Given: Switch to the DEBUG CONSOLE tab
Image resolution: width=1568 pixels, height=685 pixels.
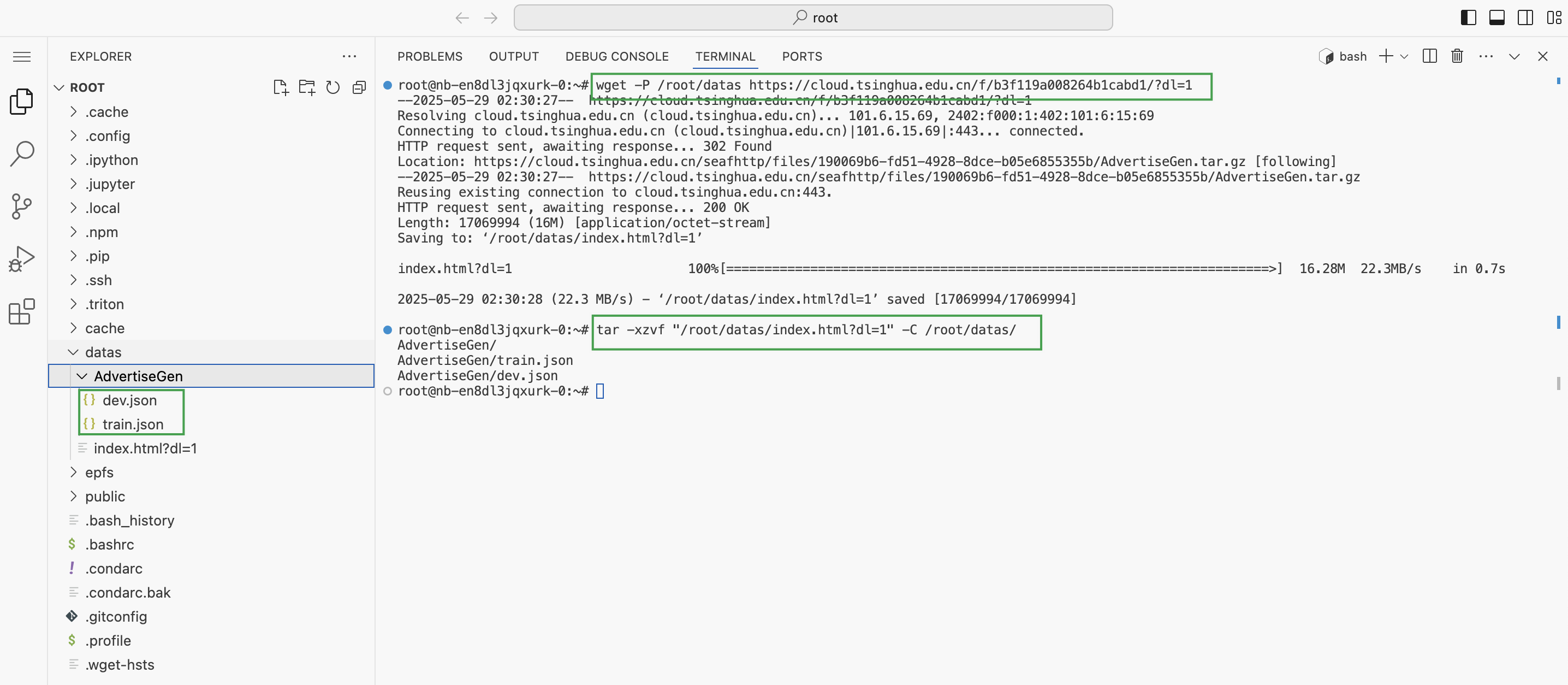Looking at the screenshot, I should 616,56.
